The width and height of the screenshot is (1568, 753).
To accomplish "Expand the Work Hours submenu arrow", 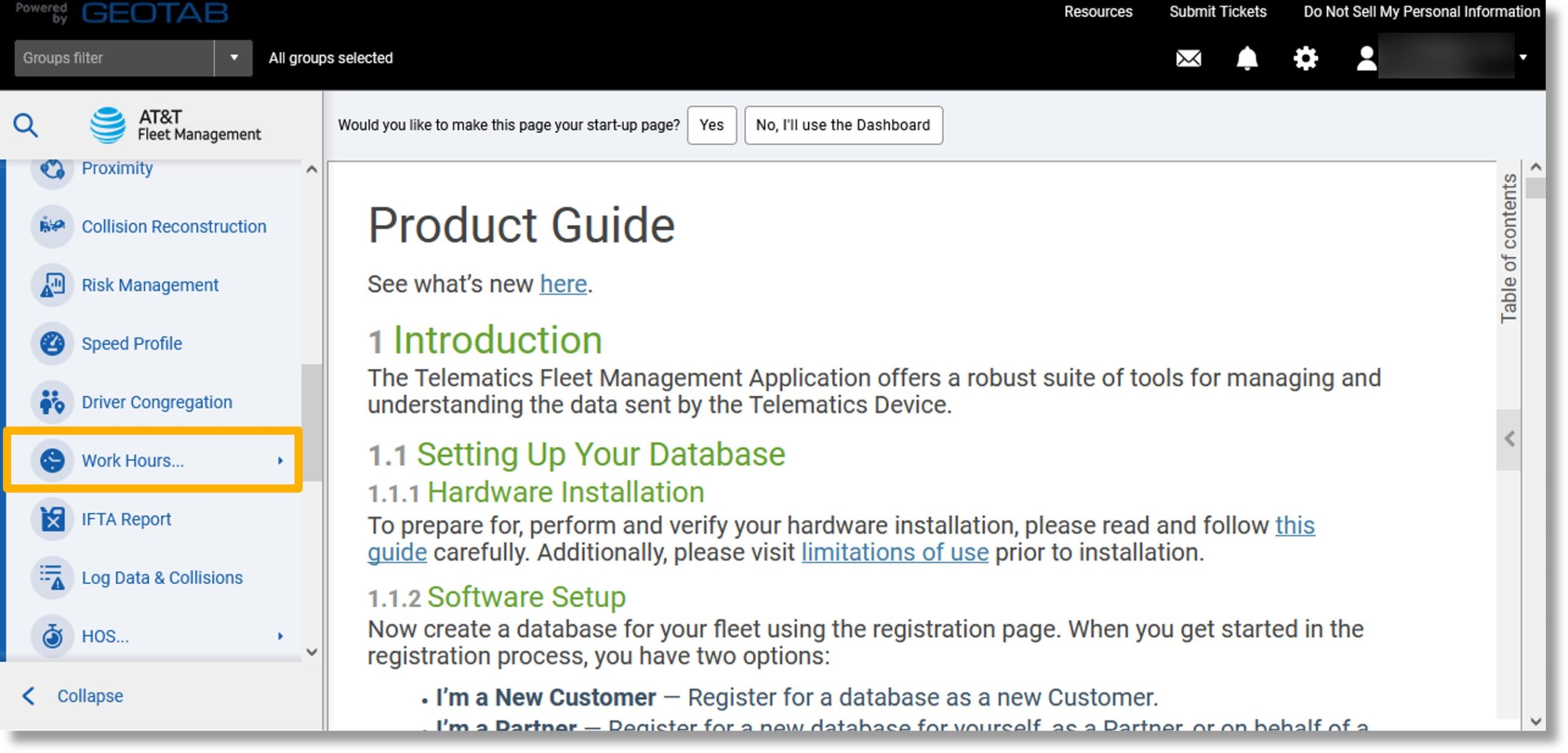I will tap(280, 461).
